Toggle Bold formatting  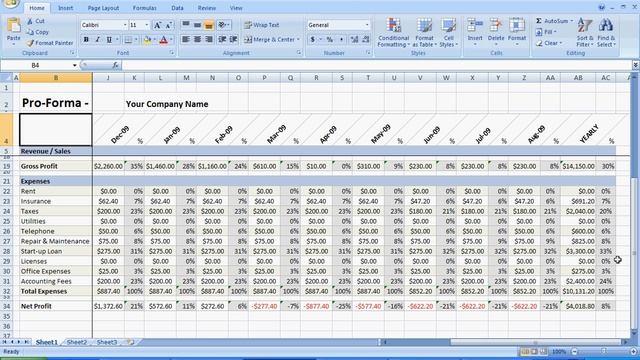tap(86, 40)
